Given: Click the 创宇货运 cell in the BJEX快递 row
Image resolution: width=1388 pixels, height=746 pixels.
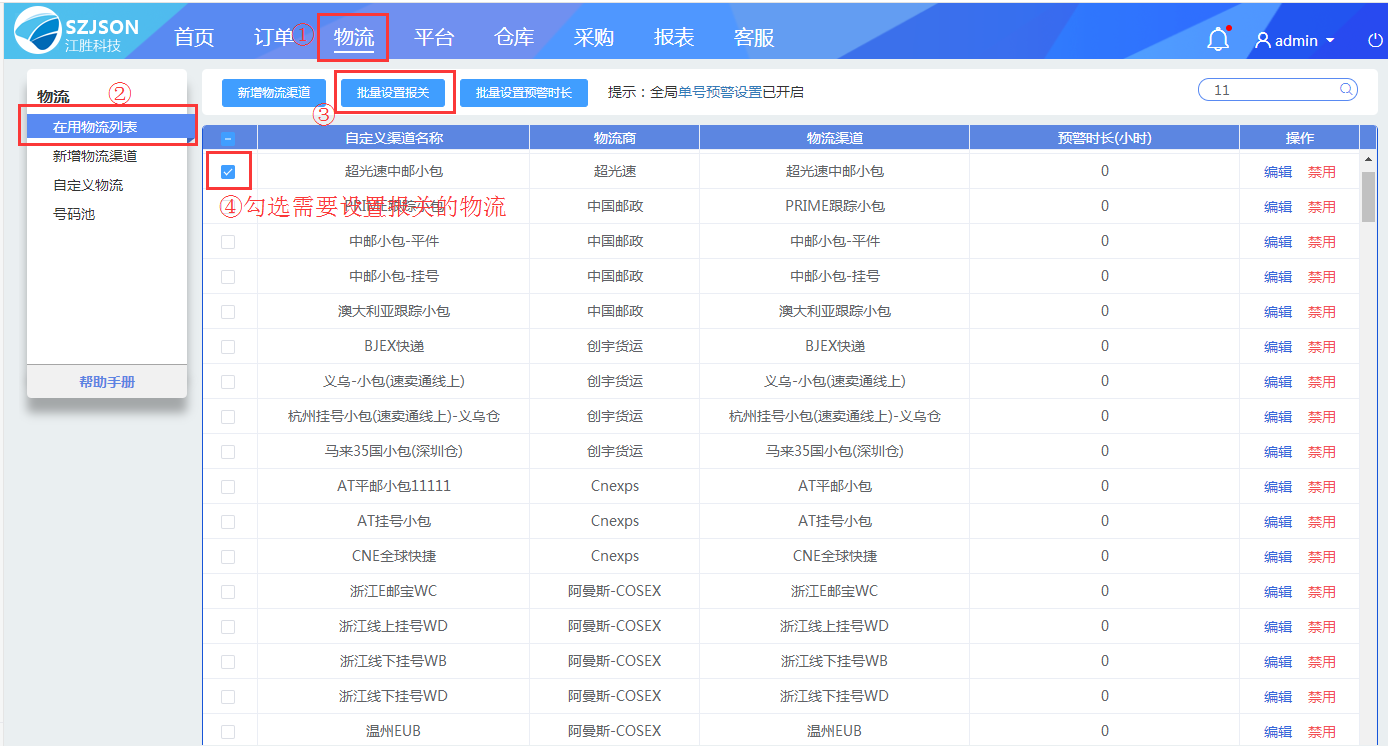Looking at the screenshot, I should pos(615,346).
